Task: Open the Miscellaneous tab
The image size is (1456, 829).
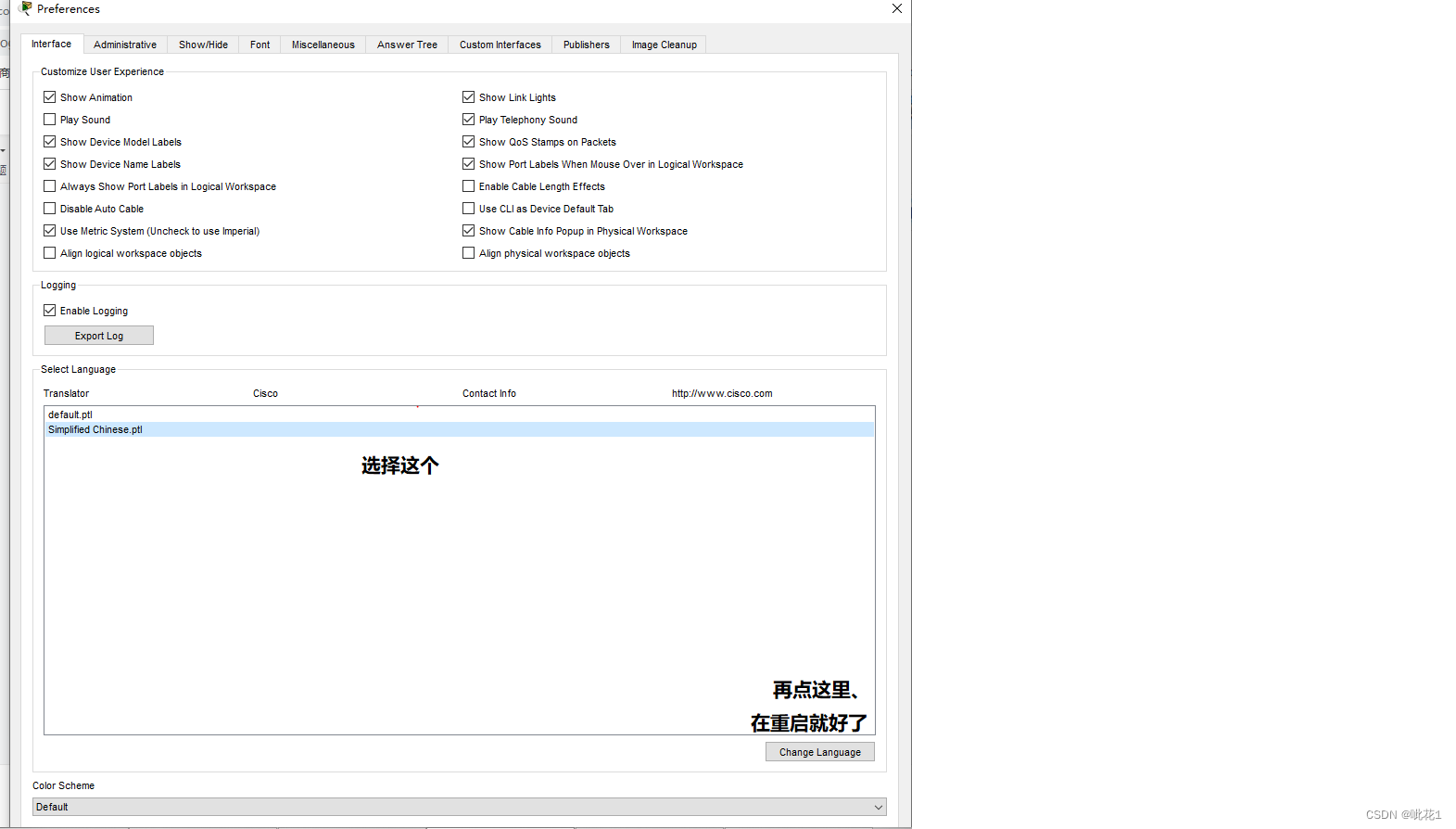Action: [323, 45]
